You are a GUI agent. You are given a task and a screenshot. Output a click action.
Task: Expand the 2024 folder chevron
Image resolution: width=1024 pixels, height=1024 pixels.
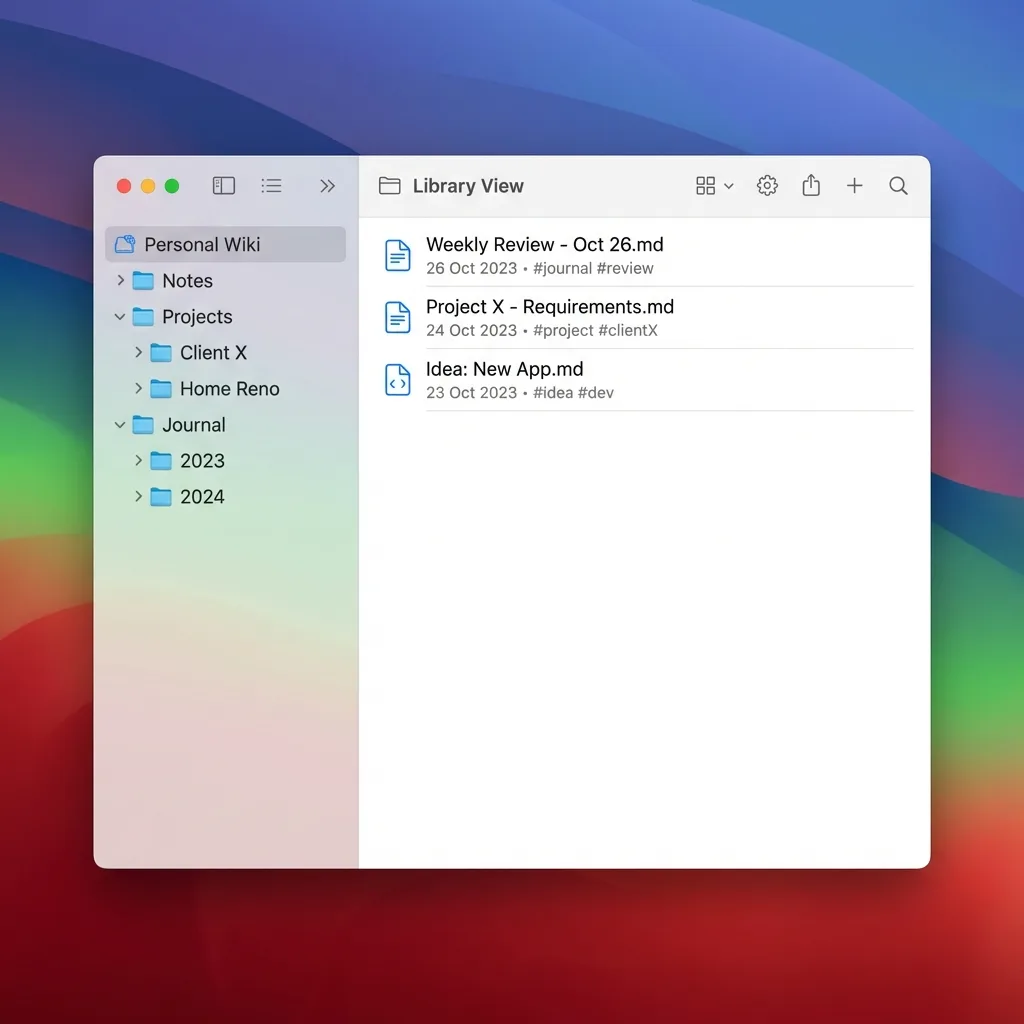tap(139, 497)
